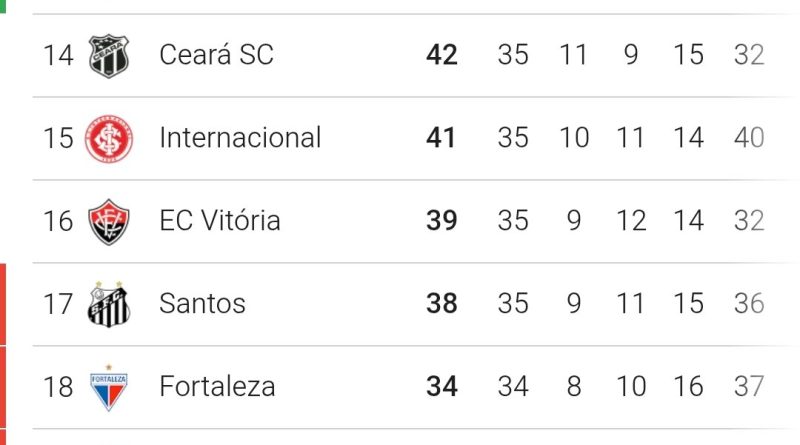This screenshot has height=445, width=800.
Task: Click the Internacional club crest
Action: click(x=108, y=138)
